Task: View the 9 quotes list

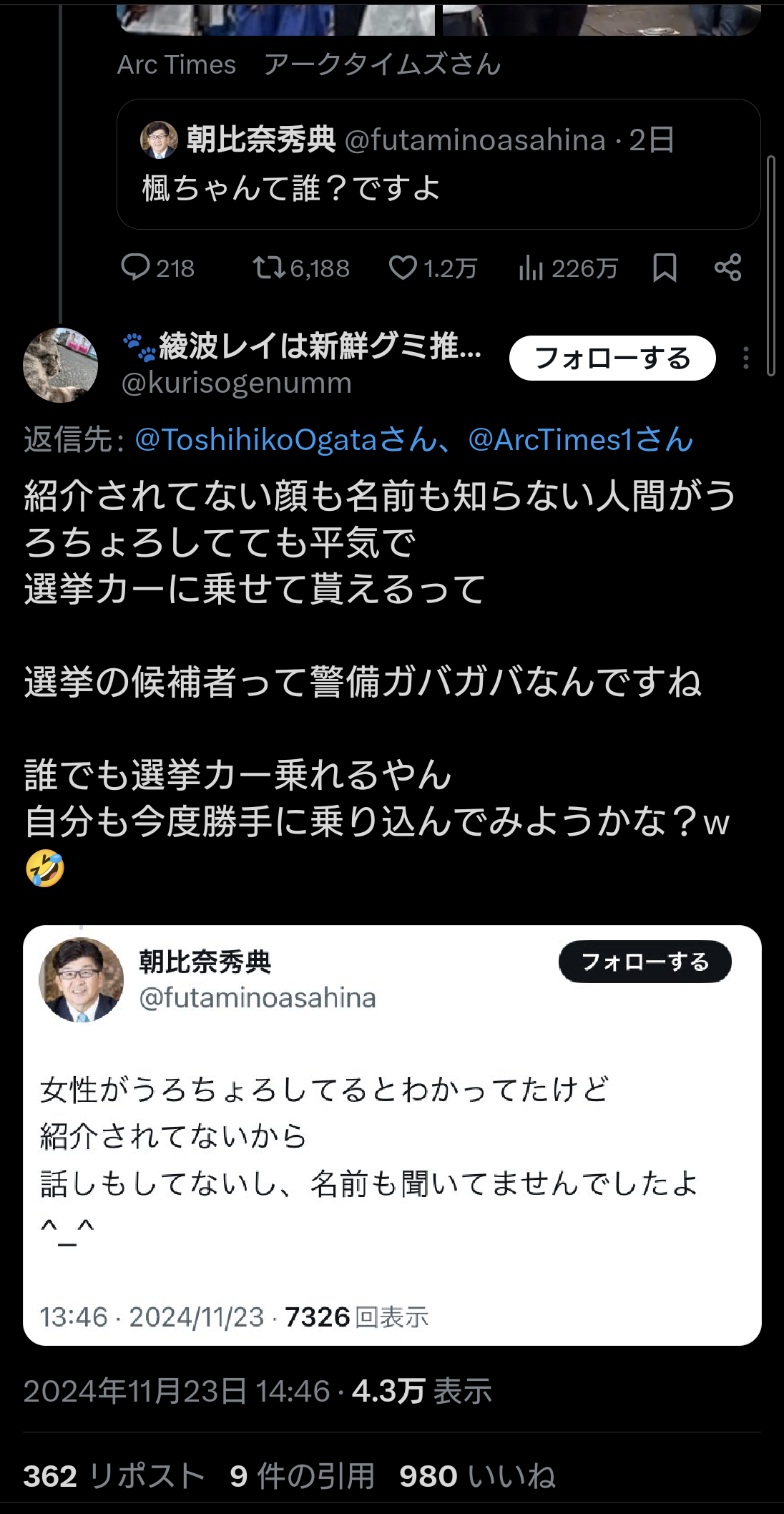Action: pos(302,1475)
